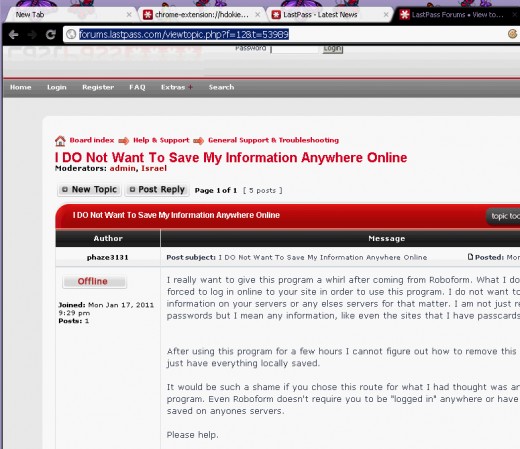520x449 pixels.
Task: Open the topic tools dropdown
Action: tap(504, 216)
